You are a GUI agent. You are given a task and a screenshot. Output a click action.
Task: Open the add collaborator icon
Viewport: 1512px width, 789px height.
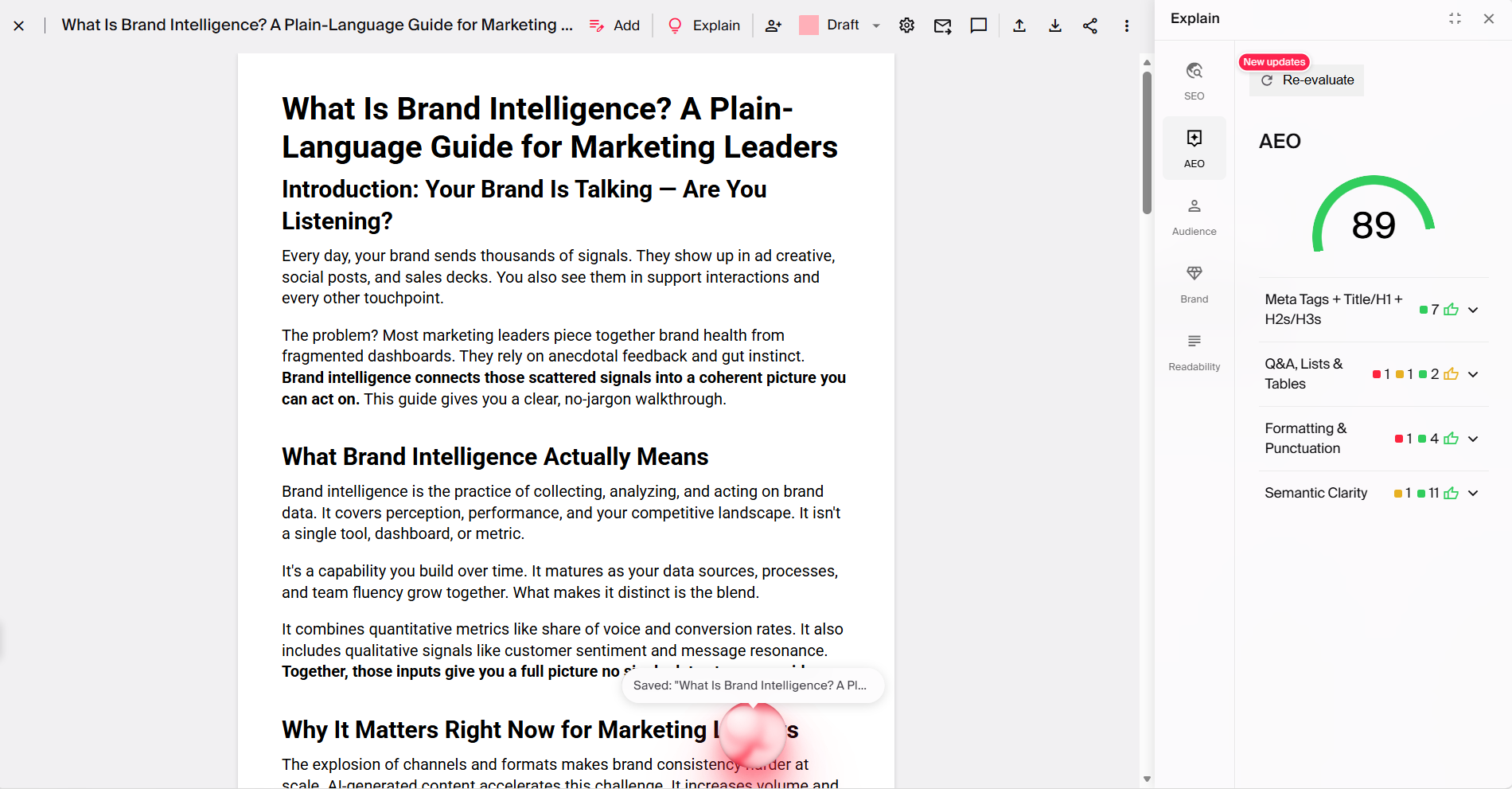773,25
